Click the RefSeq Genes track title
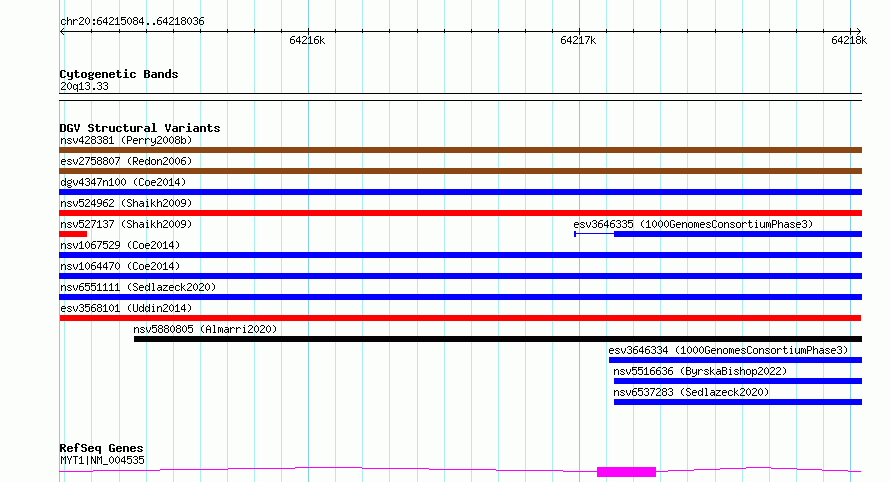 coord(101,449)
